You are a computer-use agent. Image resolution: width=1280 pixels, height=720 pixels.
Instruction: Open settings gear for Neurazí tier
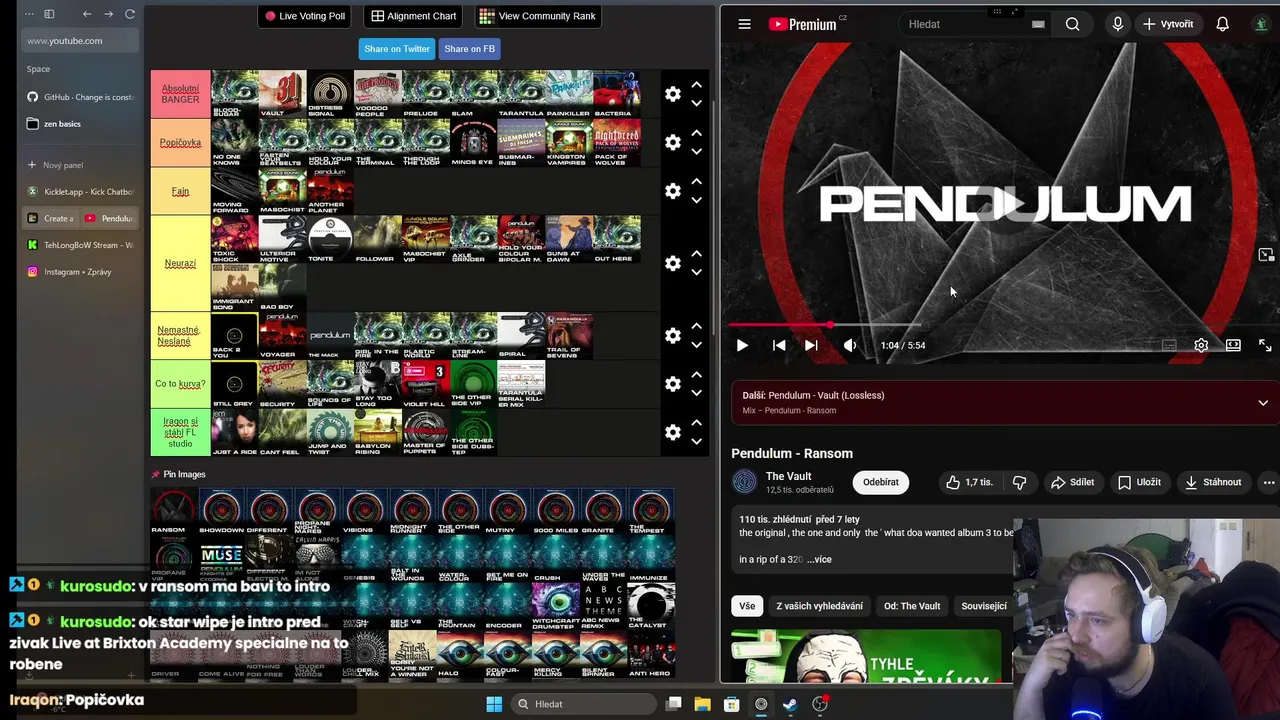pos(673,263)
